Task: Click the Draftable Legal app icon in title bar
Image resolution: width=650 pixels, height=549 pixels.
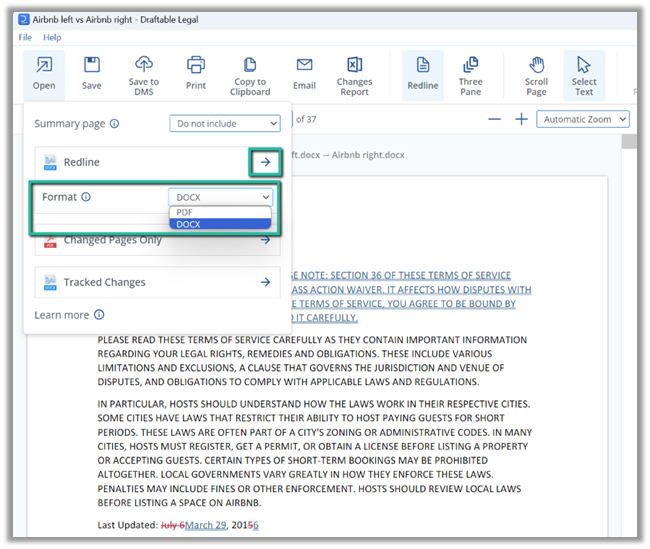Action: point(24,19)
